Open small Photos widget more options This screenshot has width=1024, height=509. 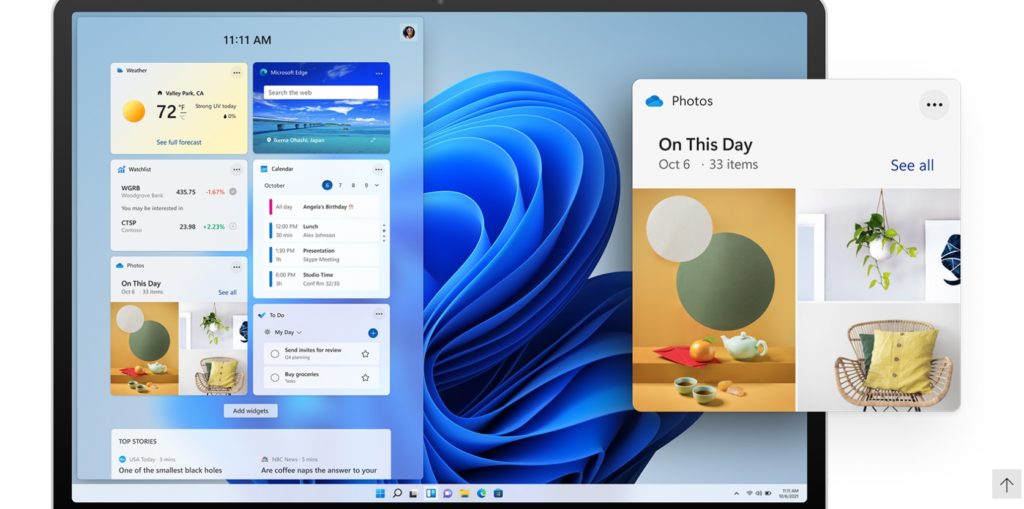[x=236, y=267]
